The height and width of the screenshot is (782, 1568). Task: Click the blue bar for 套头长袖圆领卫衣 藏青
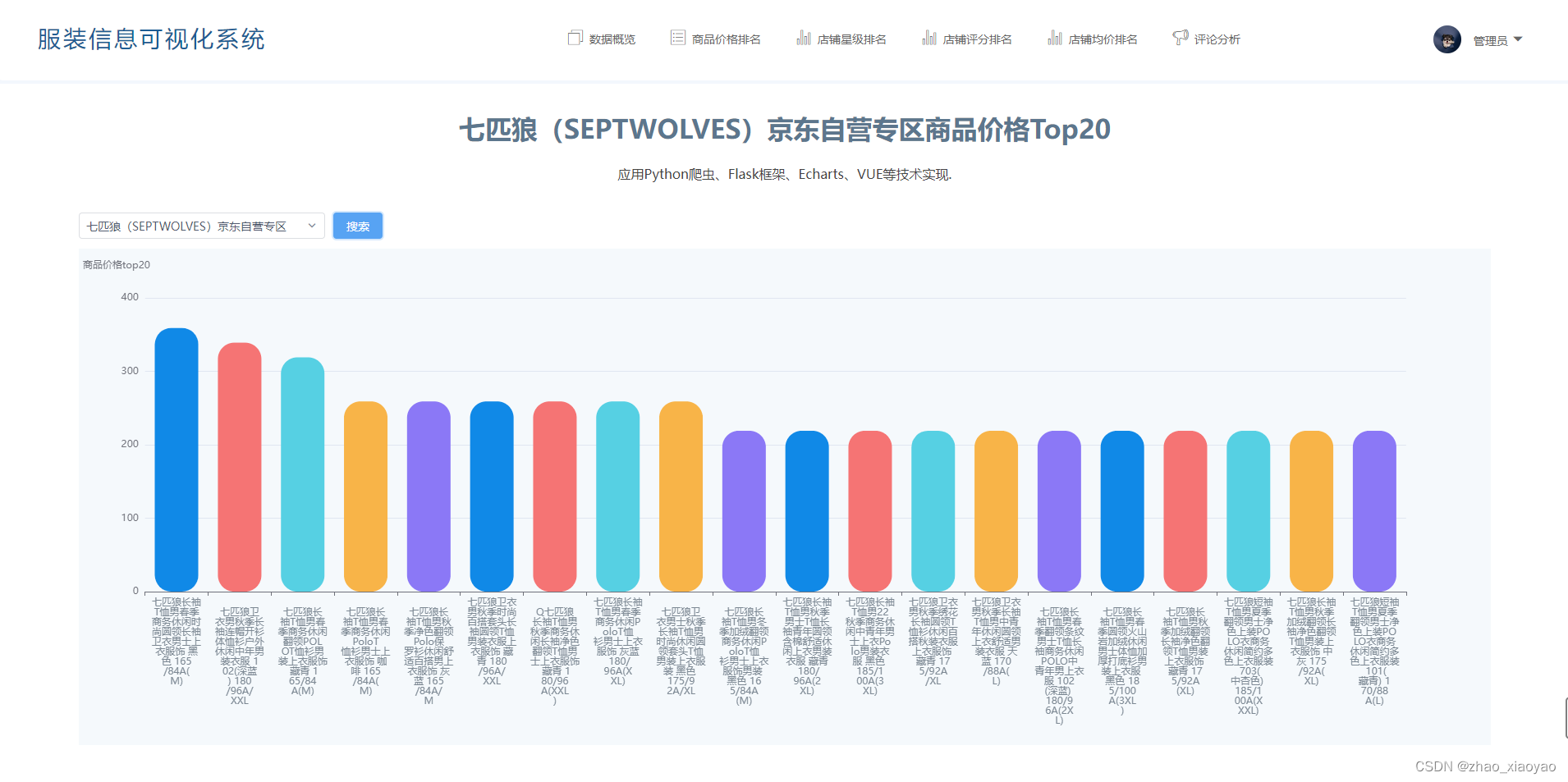(492, 496)
